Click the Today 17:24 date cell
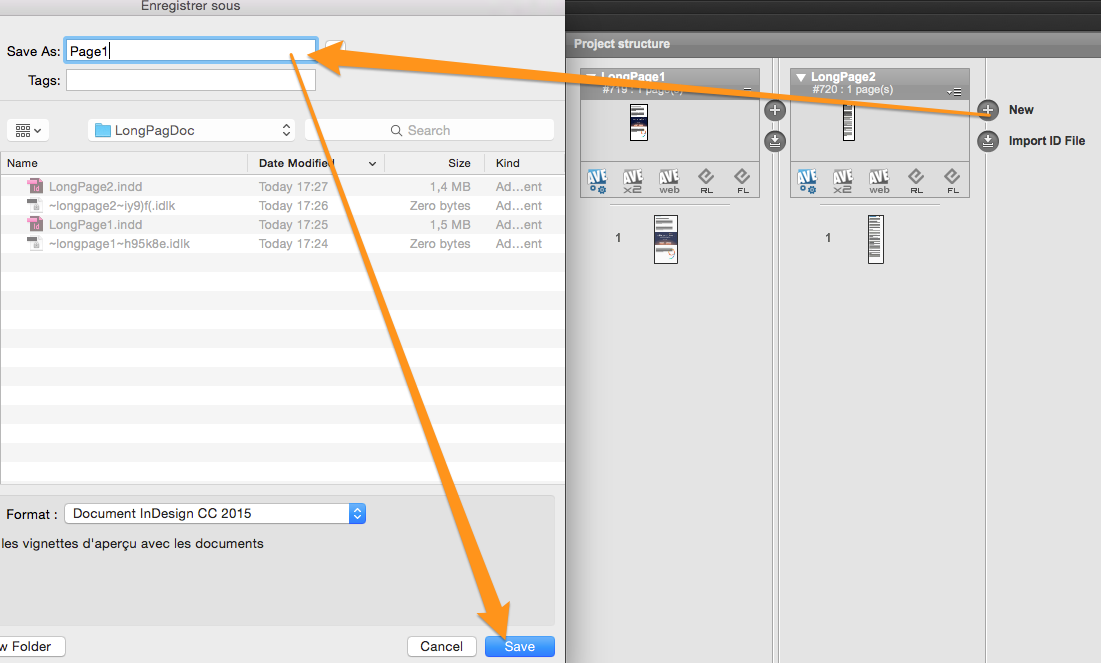 pos(294,243)
